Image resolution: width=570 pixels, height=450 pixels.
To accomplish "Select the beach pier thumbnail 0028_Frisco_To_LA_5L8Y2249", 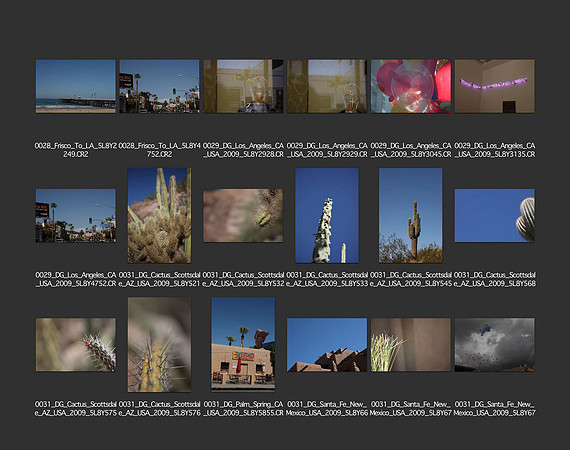I will pyautogui.click(x=76, y=87).
